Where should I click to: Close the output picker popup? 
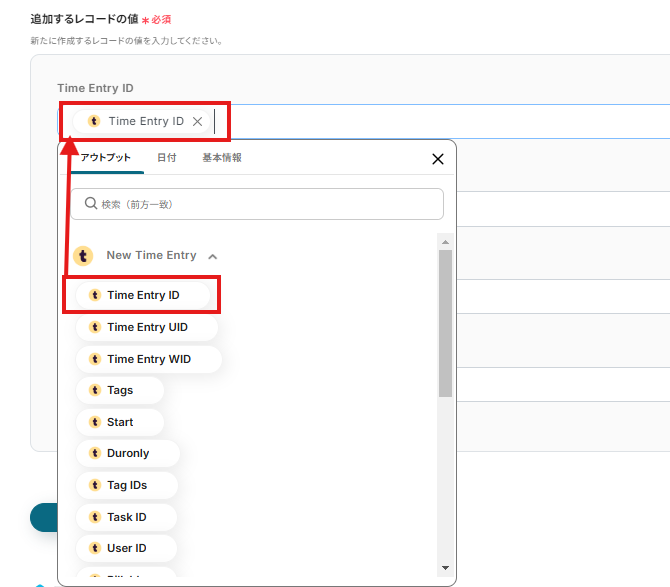point(438,159)
